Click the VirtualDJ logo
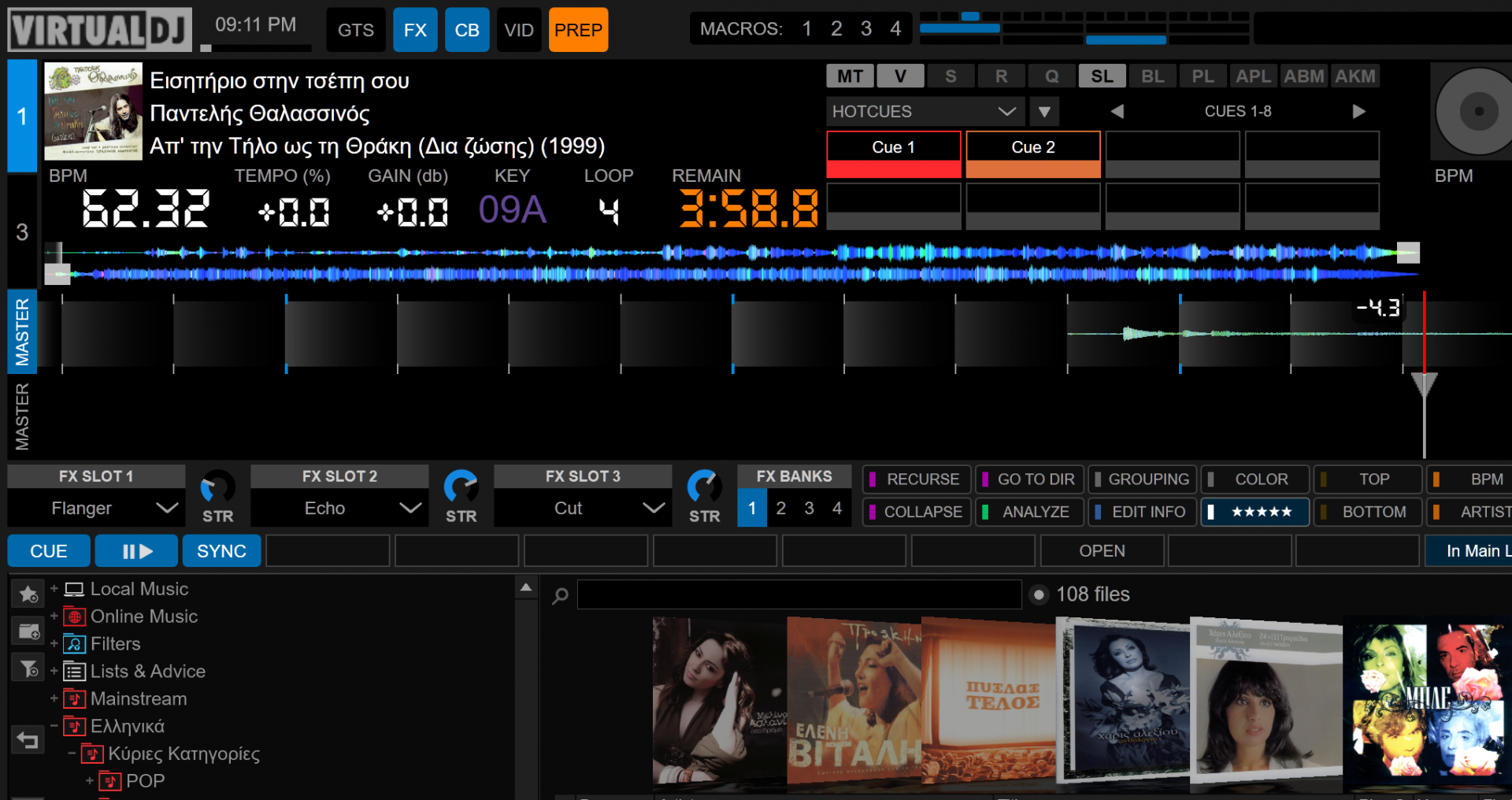1512x800 pixels. [x=99, y=30]
